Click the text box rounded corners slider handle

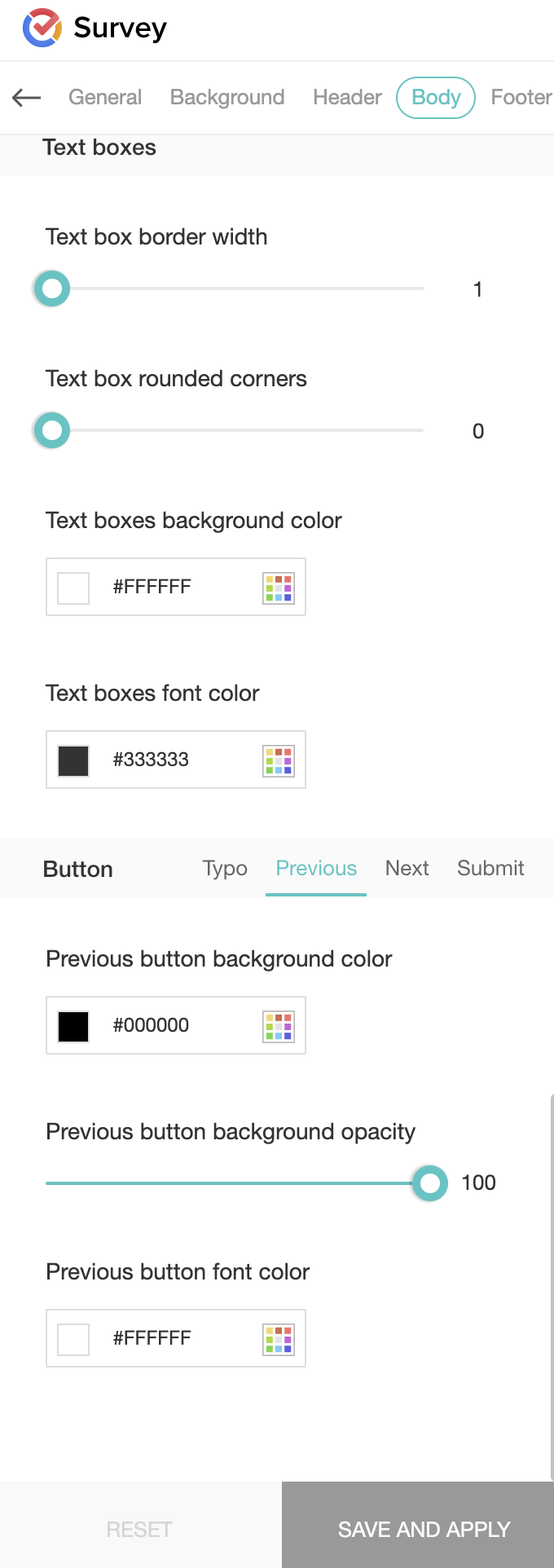tap(52, 430)
